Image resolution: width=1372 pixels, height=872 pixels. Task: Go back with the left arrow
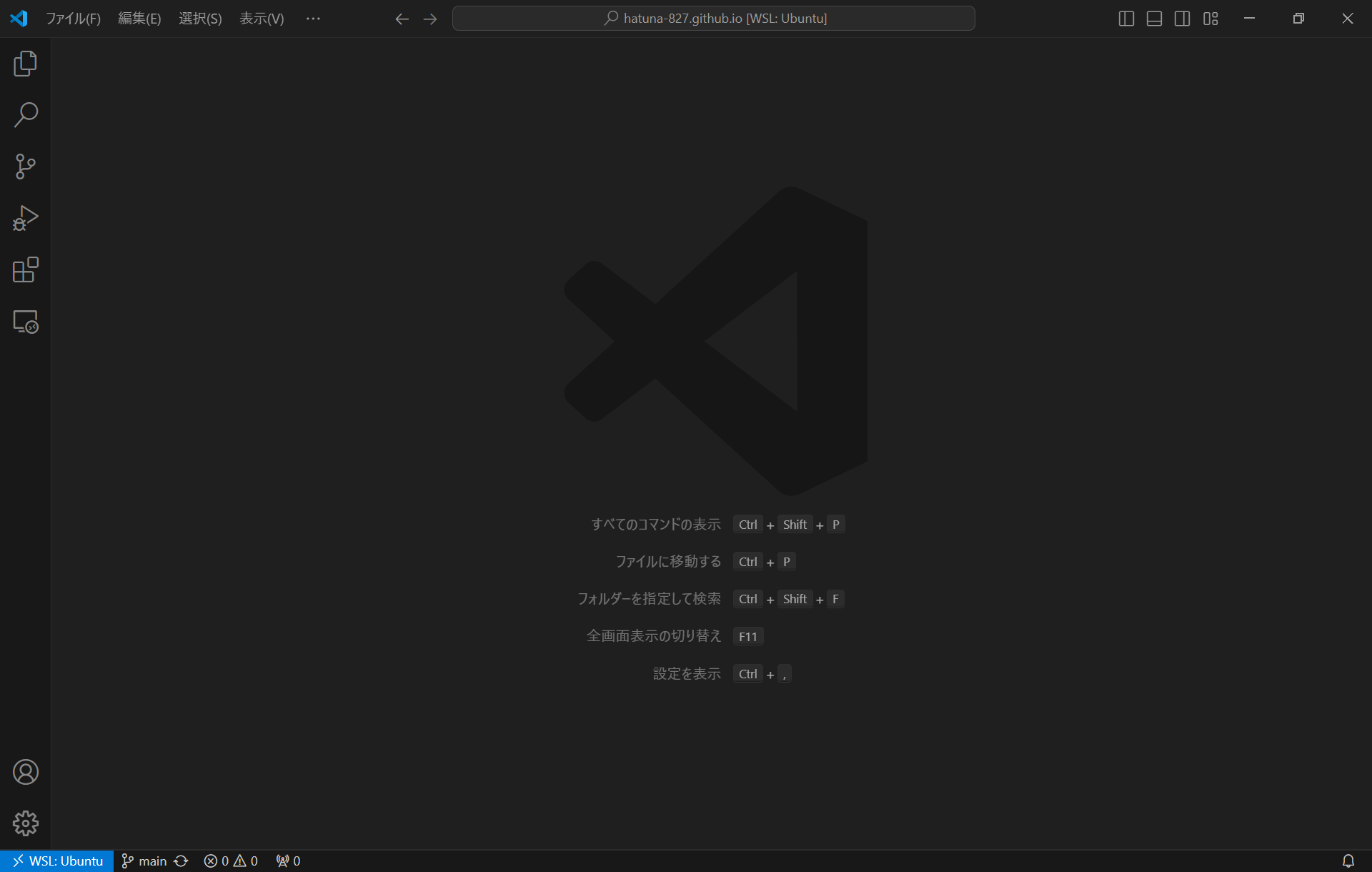[x=402, y=19]
